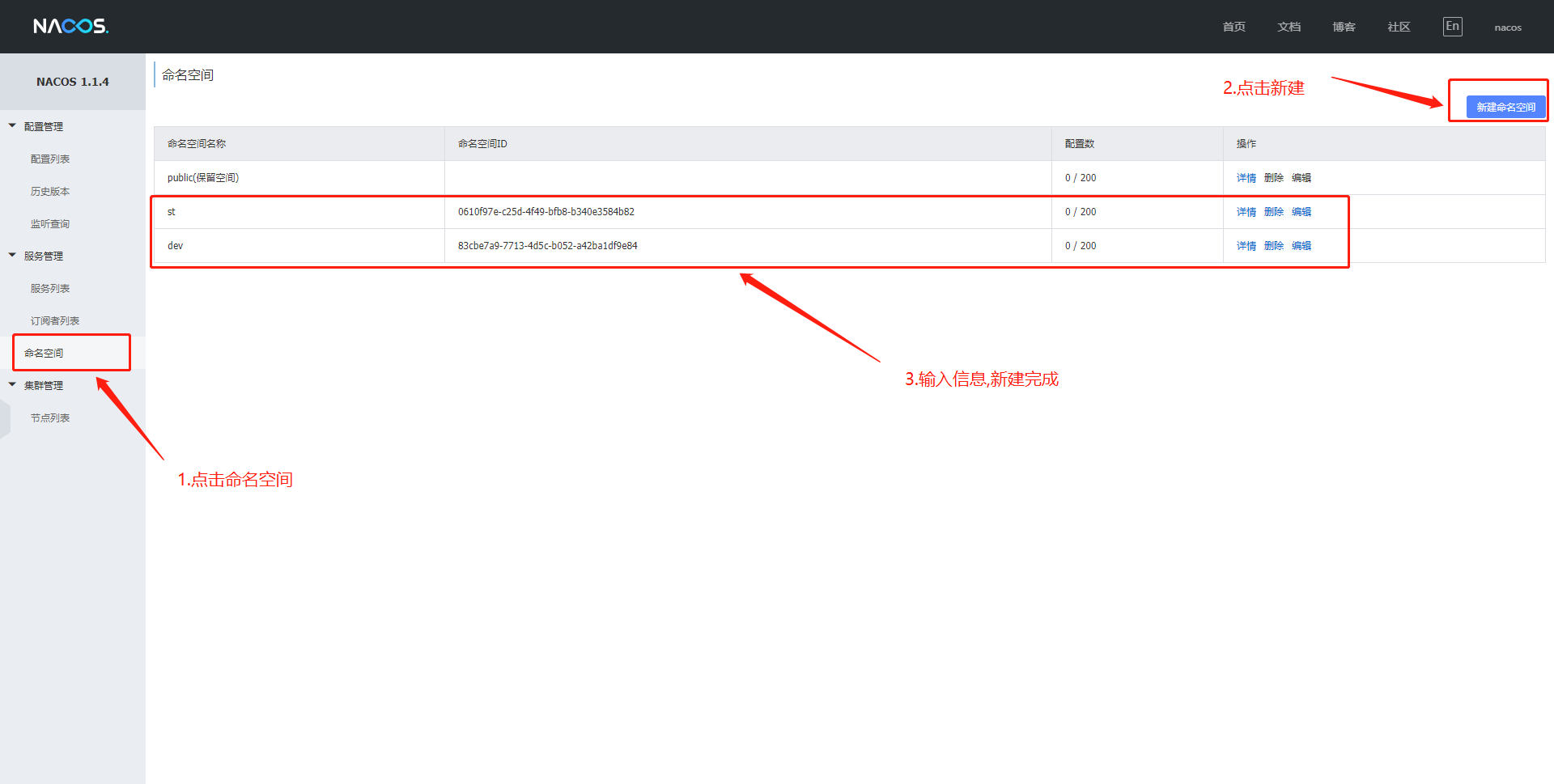Click the 新建命名空间 button
The width and height of the screenshot is (1554, 784).
1505,107
